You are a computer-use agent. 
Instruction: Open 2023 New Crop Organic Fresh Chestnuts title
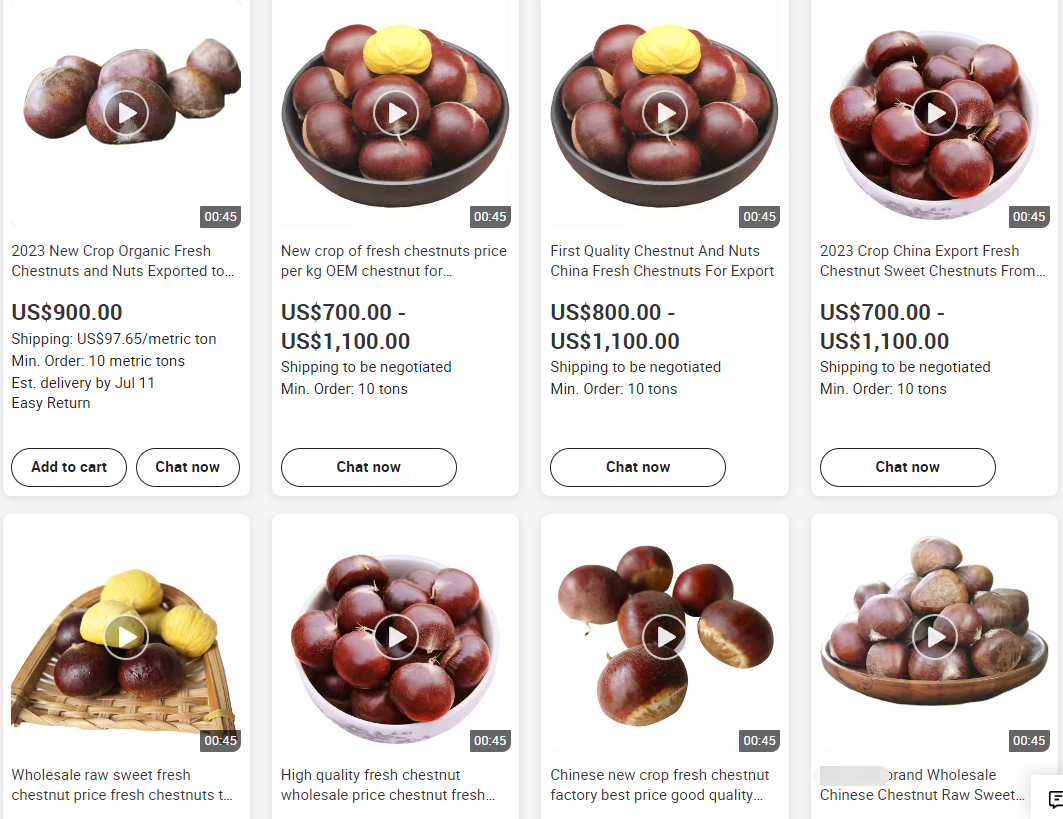pyautogui.click(x=123, y=261)
